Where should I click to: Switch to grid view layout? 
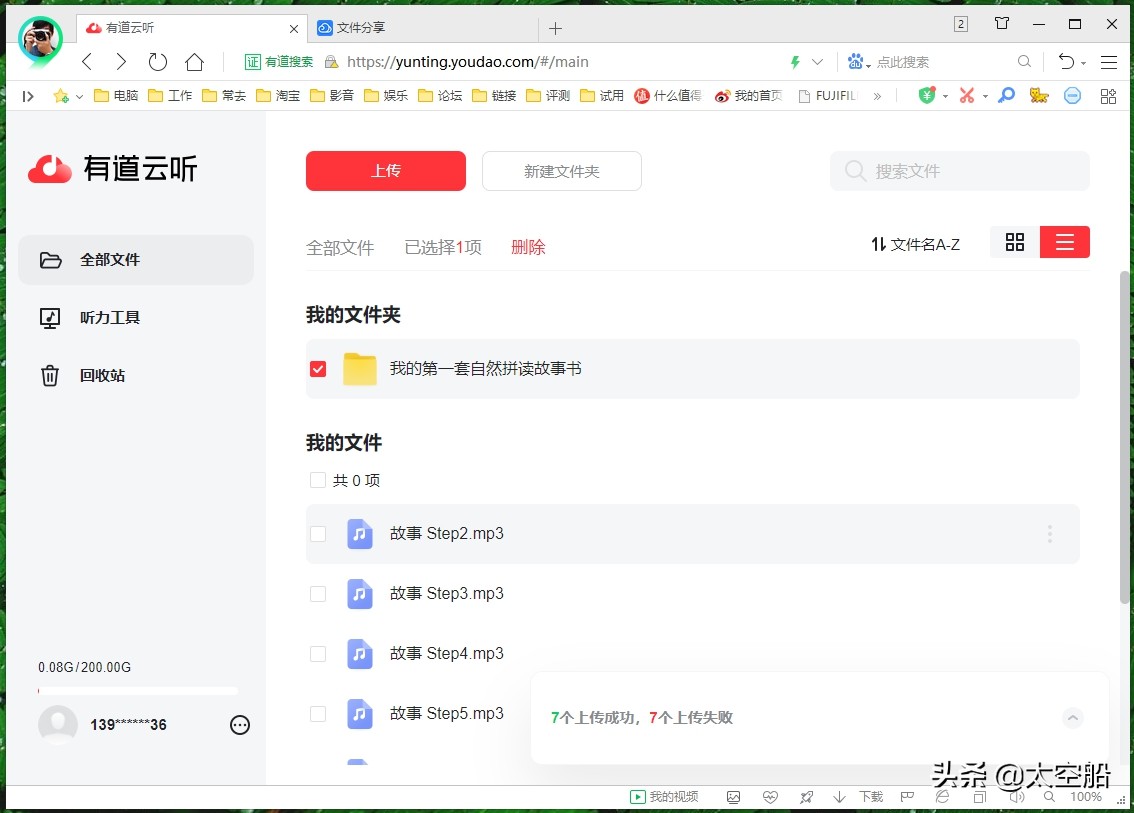(x=1015, y=242)
